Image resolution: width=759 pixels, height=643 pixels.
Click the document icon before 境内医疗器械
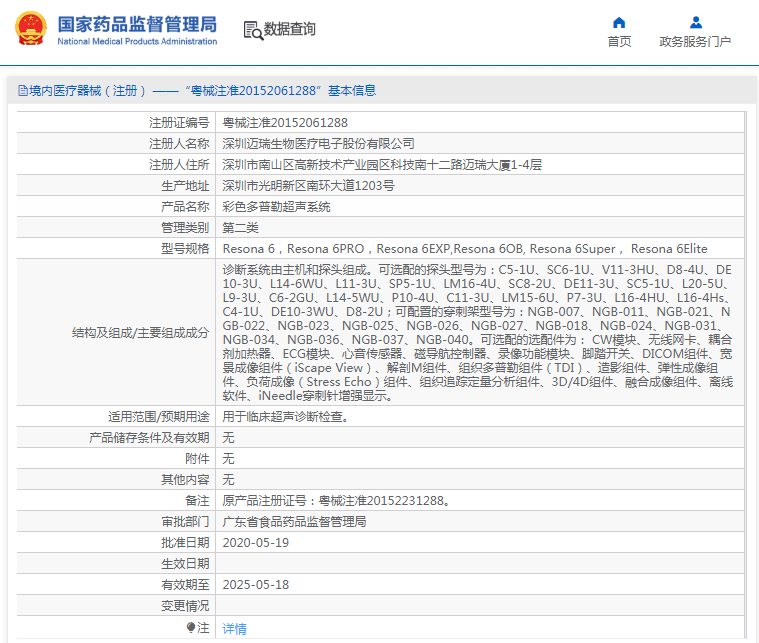click(23, 91)
